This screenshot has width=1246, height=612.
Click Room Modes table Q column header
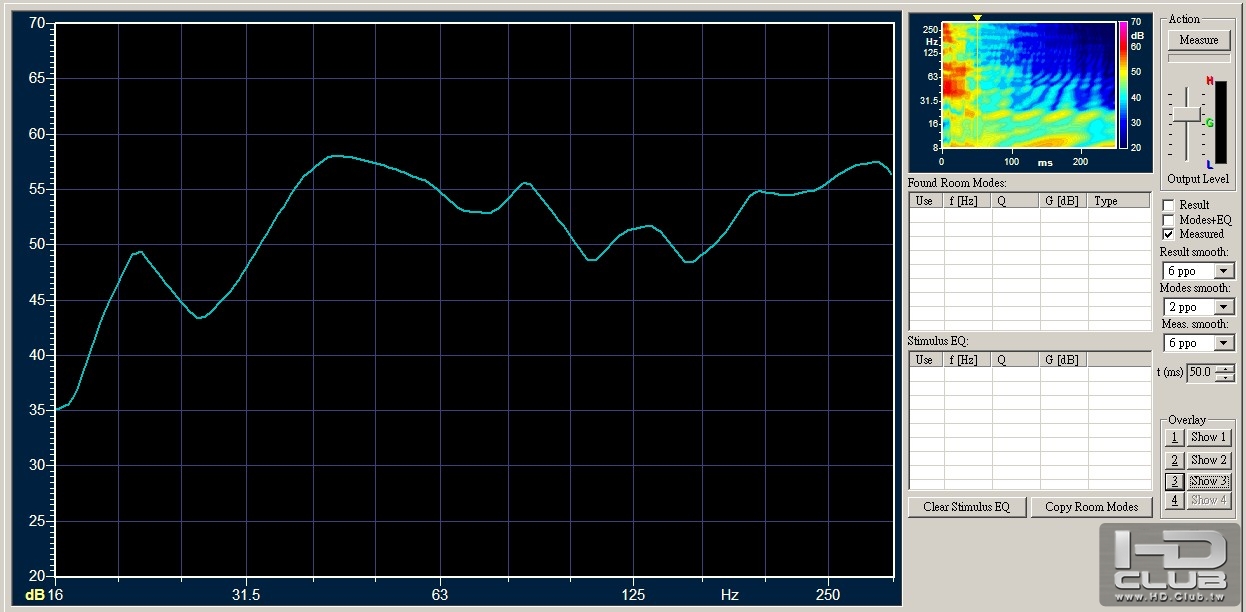coord(1016,201)
